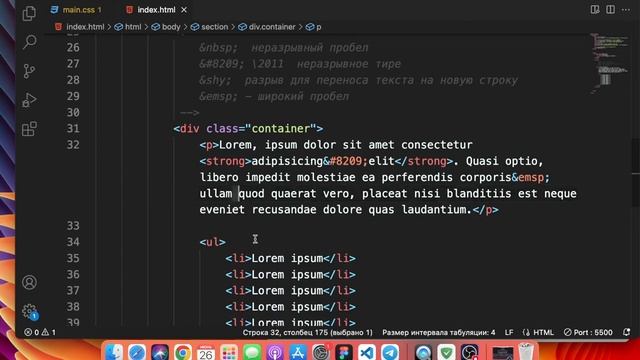Open the green shield app in the Dock

[447, 352]
